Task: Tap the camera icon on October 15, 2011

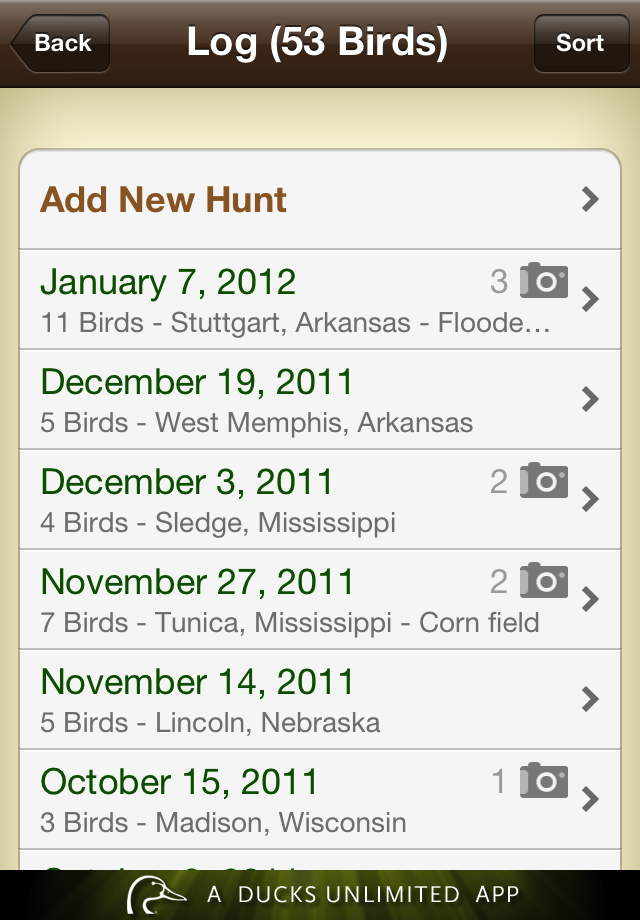Action: click(544, 781)
